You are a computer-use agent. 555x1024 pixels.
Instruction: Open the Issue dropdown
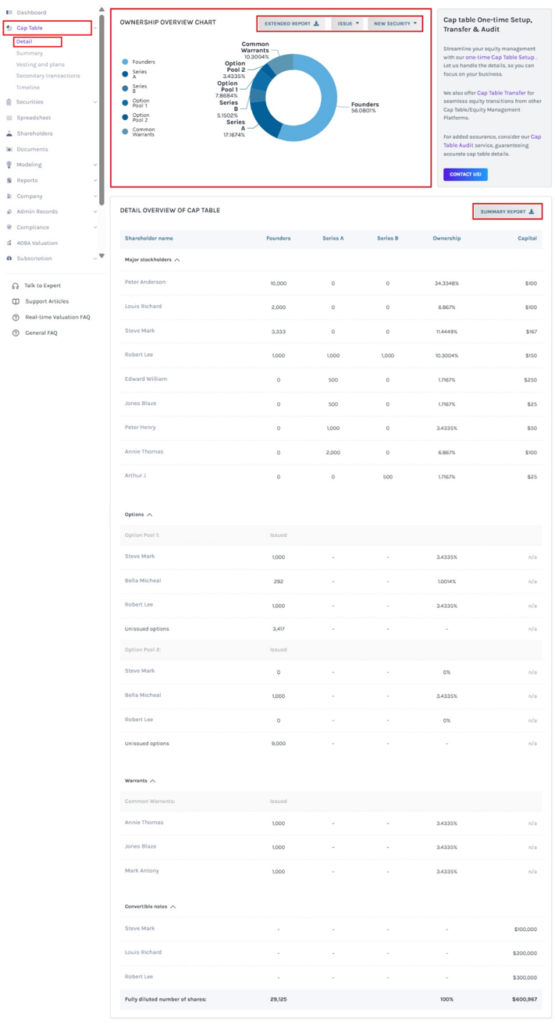(x=348, y=24)
